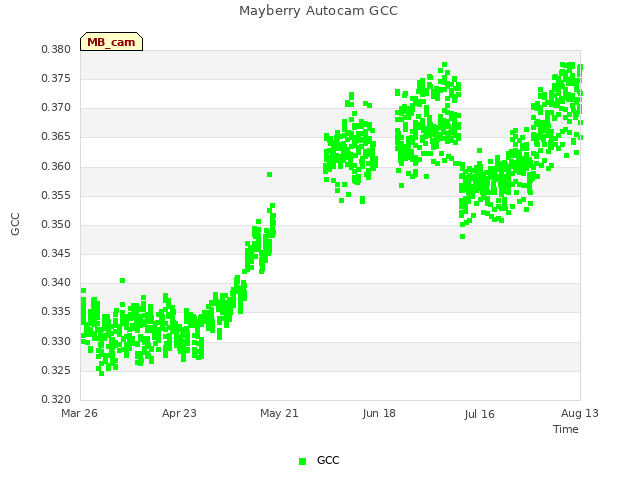Select the 0.375 y-axis label
The image size is (640, 480).
pyautogui.click(x=56, y=78)
